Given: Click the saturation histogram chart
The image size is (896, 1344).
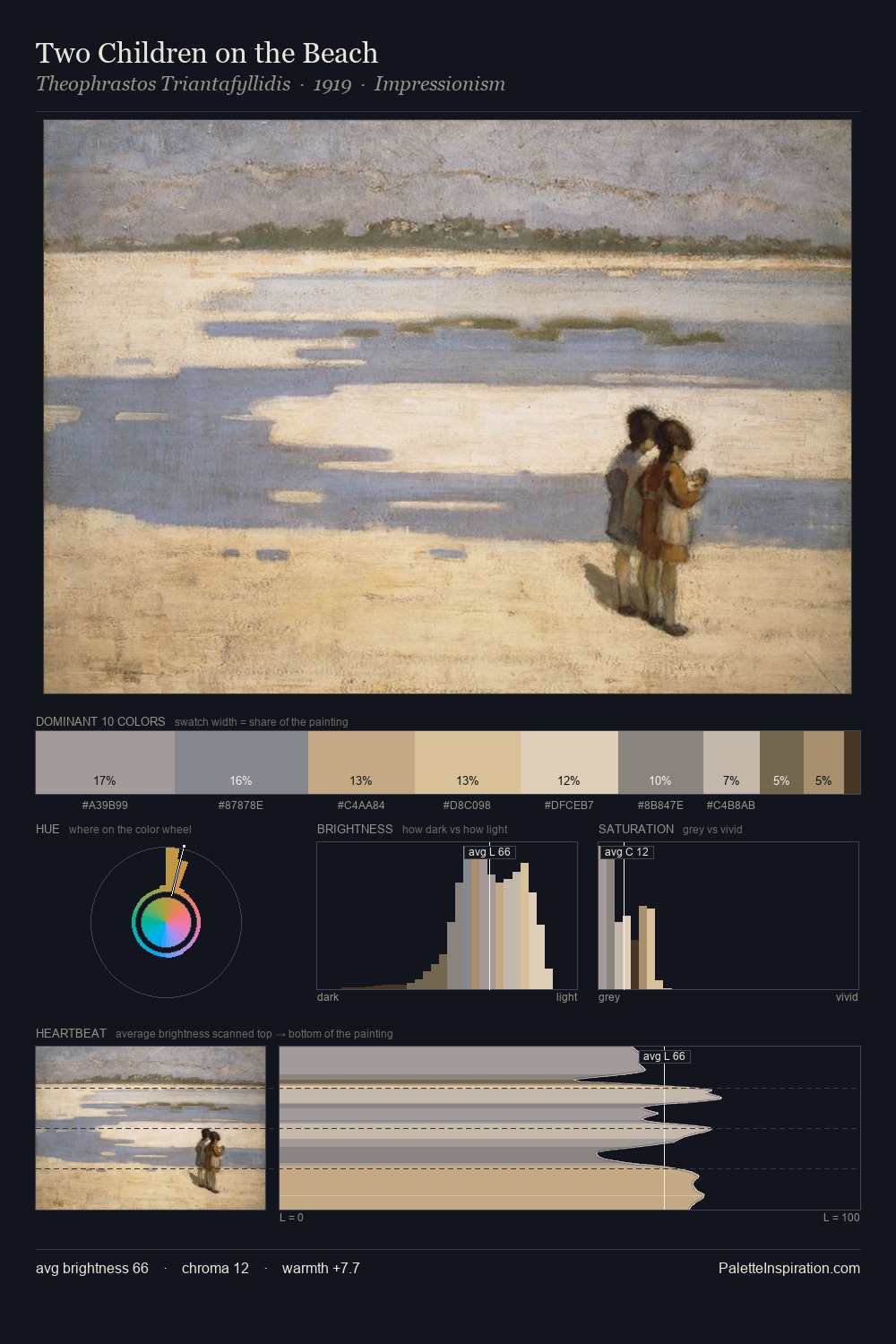Looking at the screenshot, I should pyautogui.click(x=728, y=916).
